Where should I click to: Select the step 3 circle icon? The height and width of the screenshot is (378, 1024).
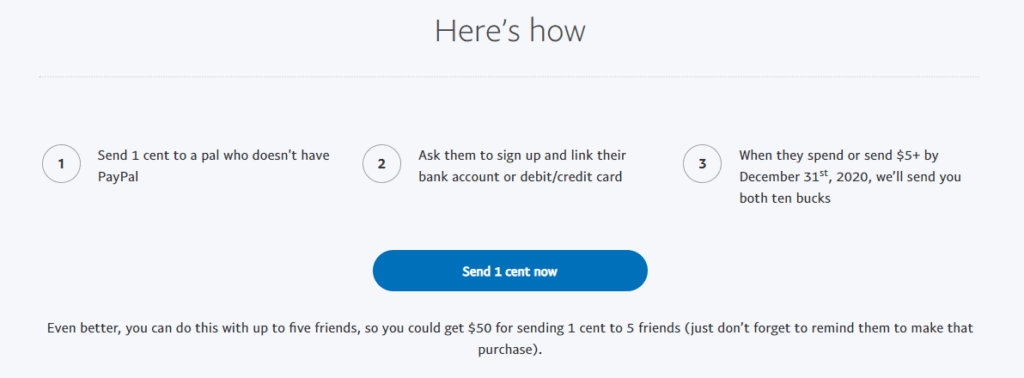(703, 164)
